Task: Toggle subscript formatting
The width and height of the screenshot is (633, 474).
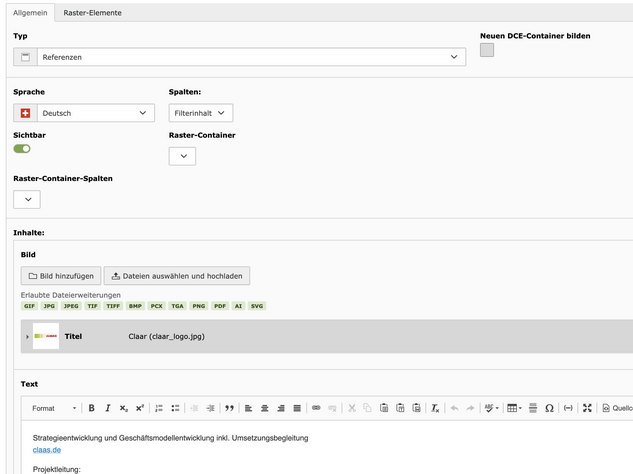Action: 124,408
